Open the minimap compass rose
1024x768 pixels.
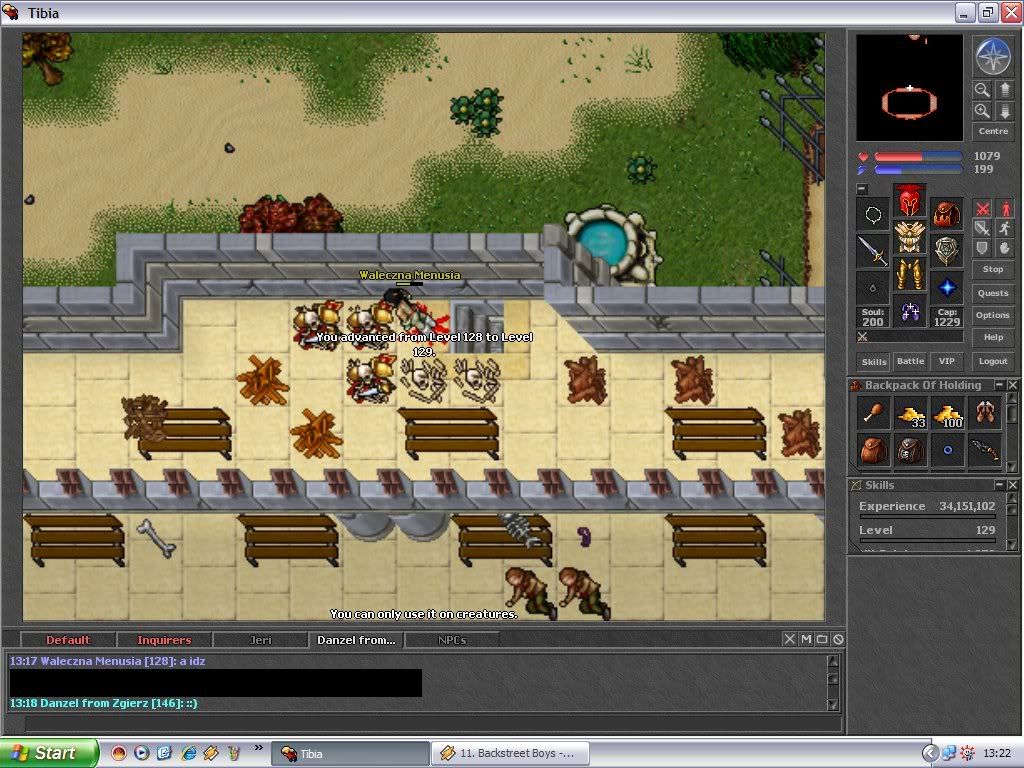[993, 56]
